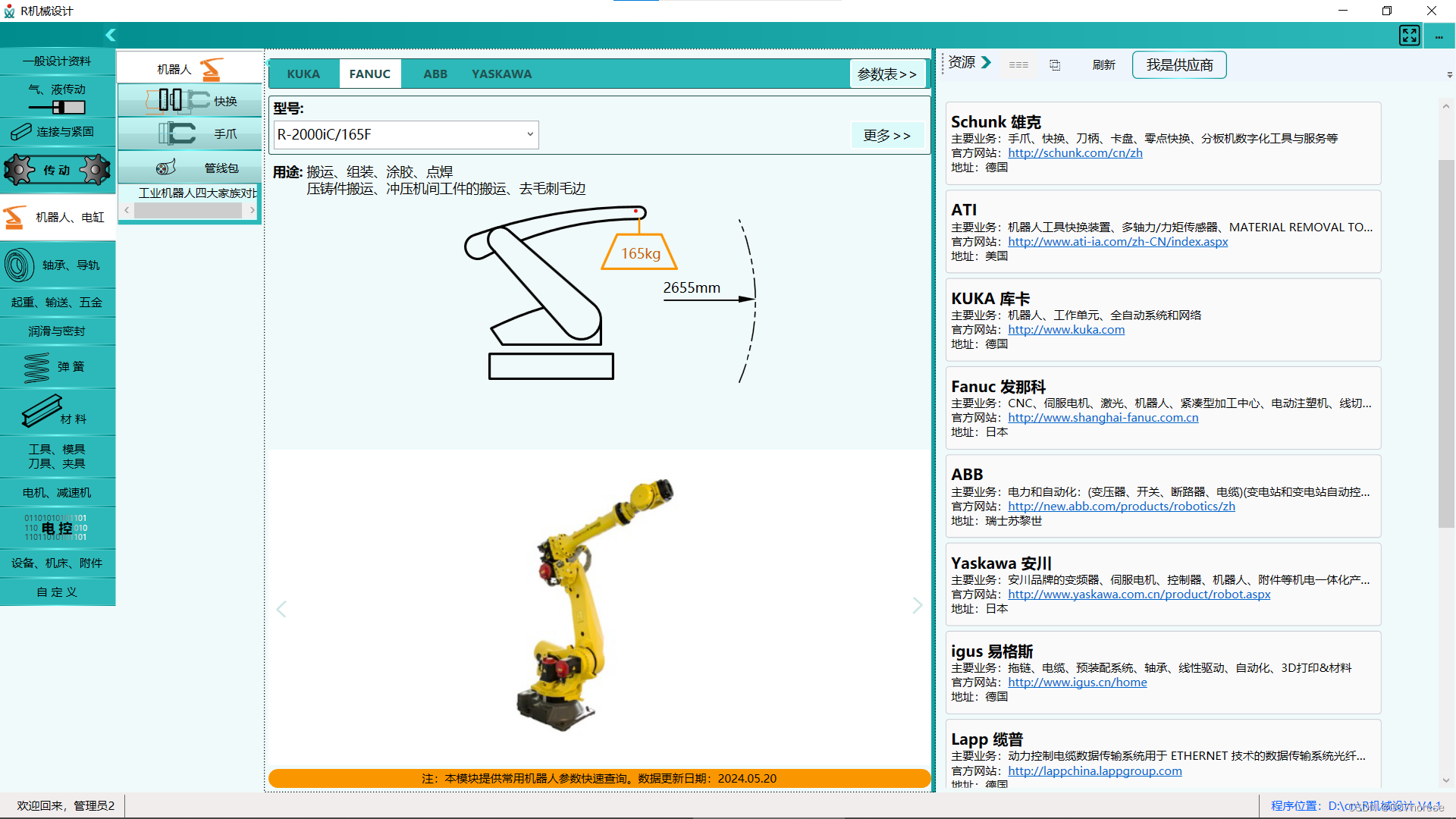Open toolbar overflow arrow in resource panel

click(x=1449, y=75)
